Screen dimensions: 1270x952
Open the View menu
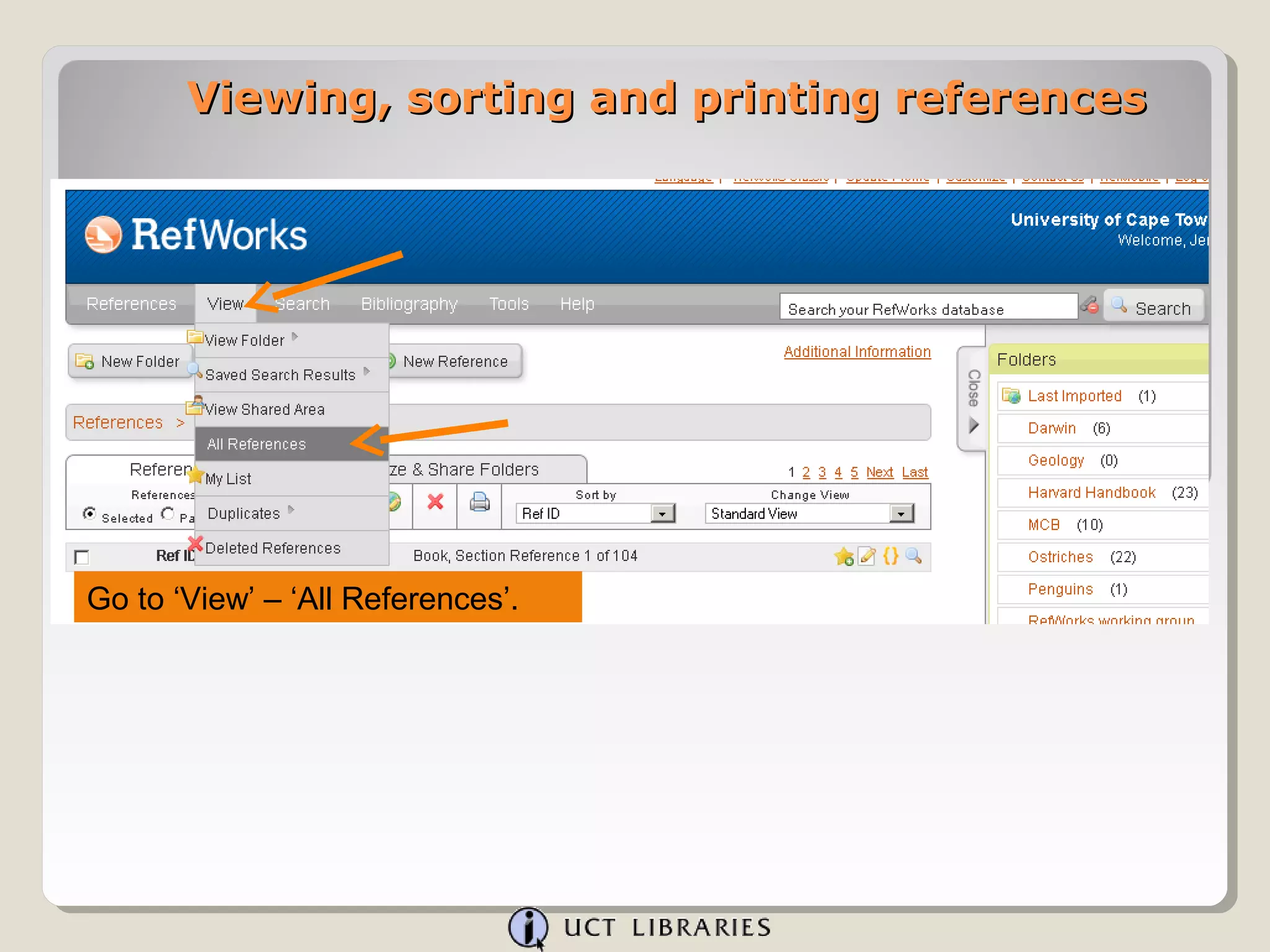click(226, 304)
